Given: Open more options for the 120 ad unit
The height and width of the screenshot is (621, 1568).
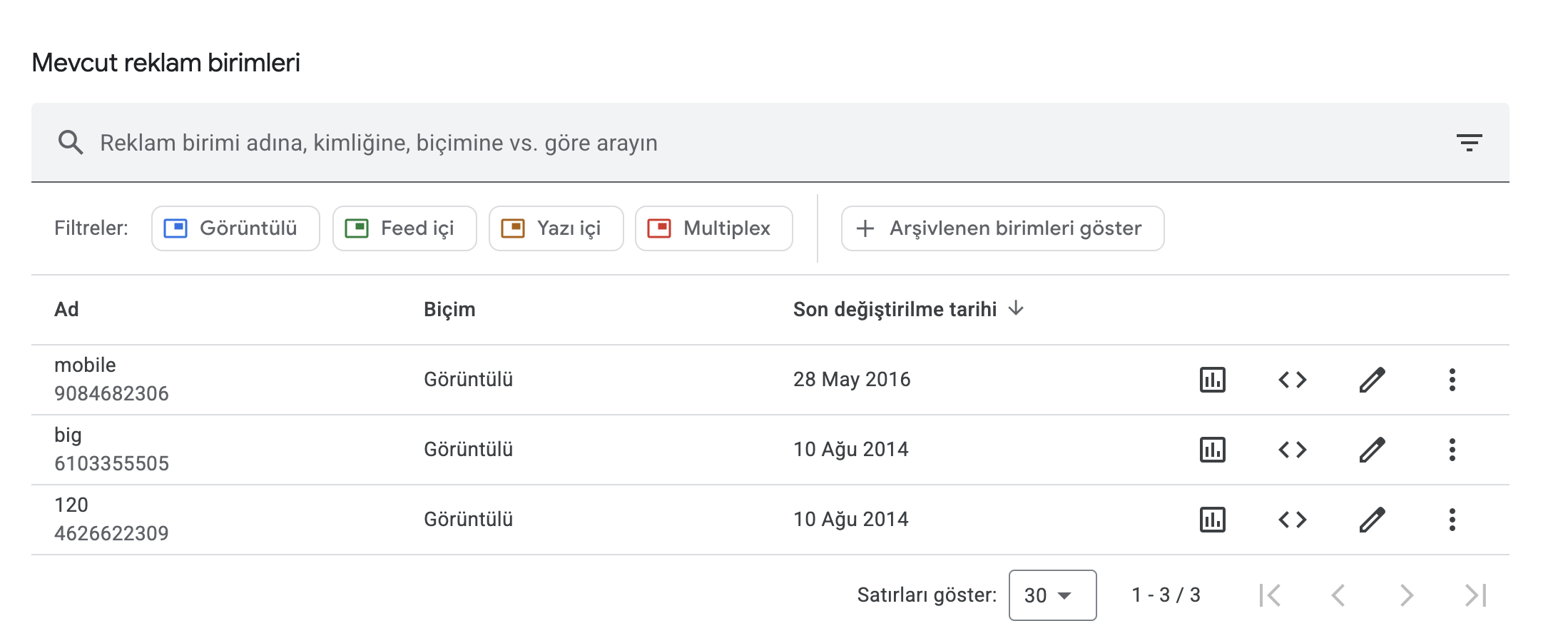Looking at the screenshot, I should point(1452,520).
